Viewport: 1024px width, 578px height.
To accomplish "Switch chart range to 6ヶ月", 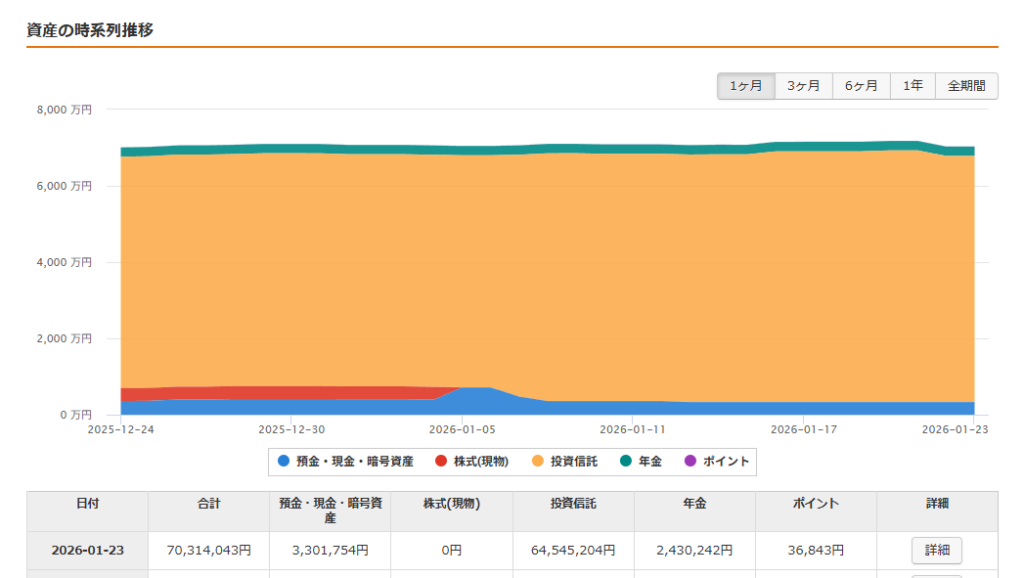I will tap(861, 86).
